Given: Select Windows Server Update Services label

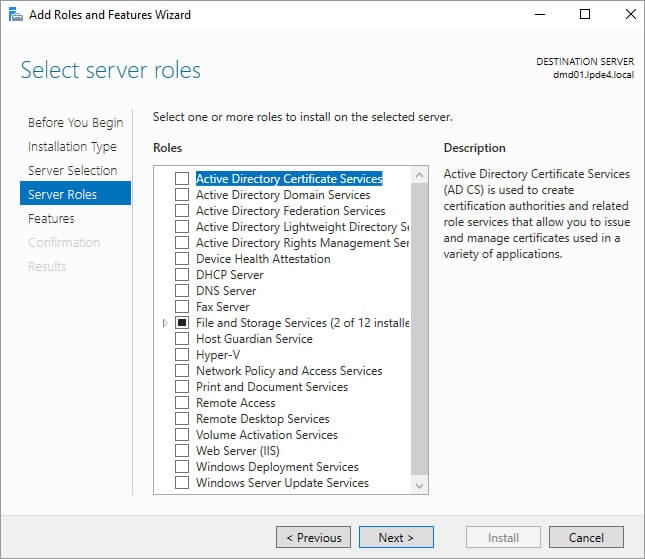Looking at the screenshot, I should [x=283, y=482].
